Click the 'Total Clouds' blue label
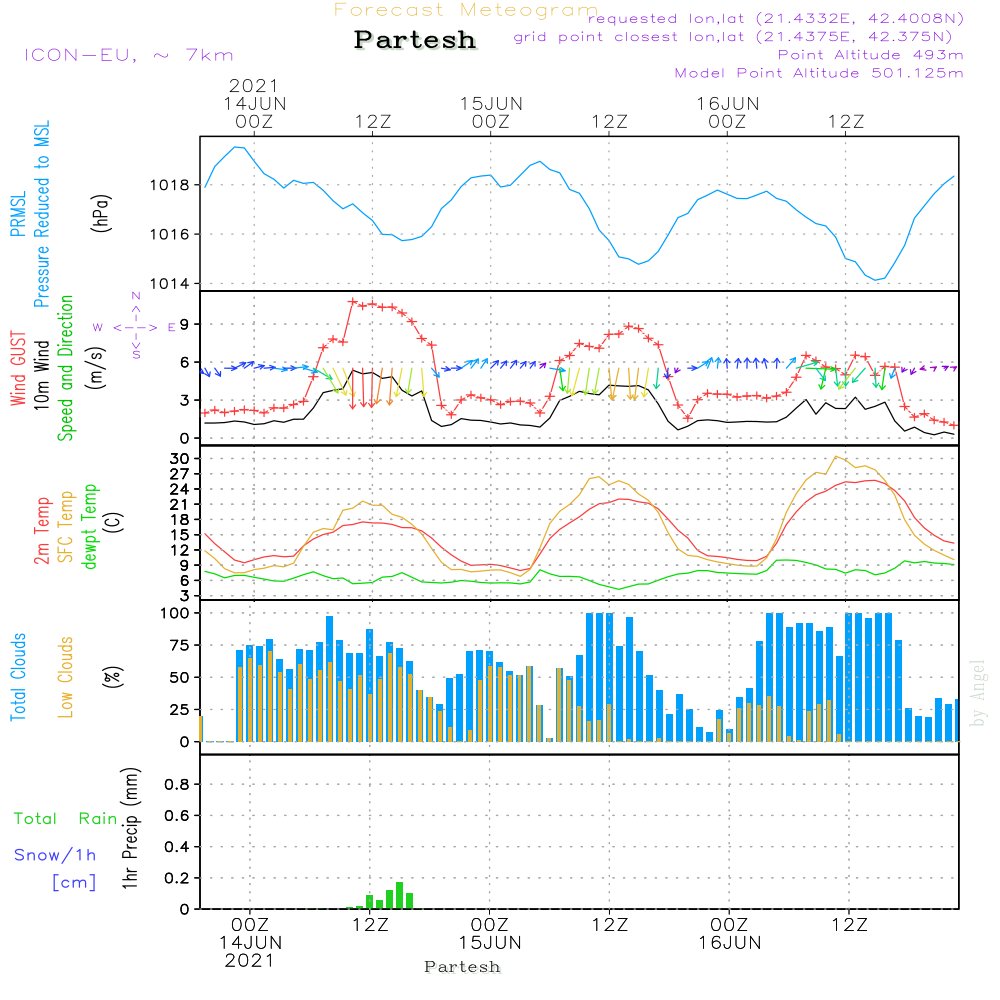Viewport: 1000px width, 1000px height. point(18,677)
